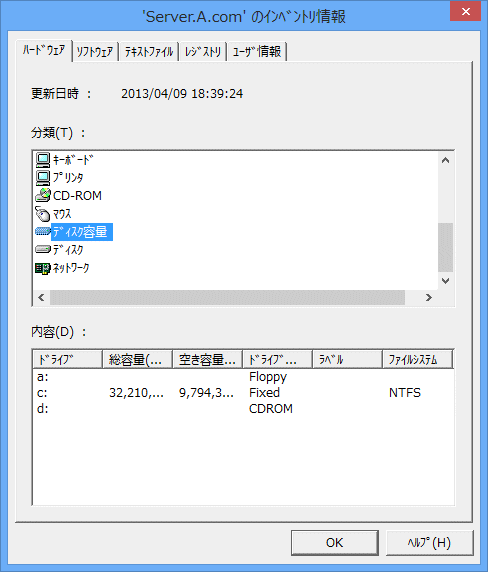Click the キーボード computer icon
This screenshot has width=488, height=572.
coord(43,160)
